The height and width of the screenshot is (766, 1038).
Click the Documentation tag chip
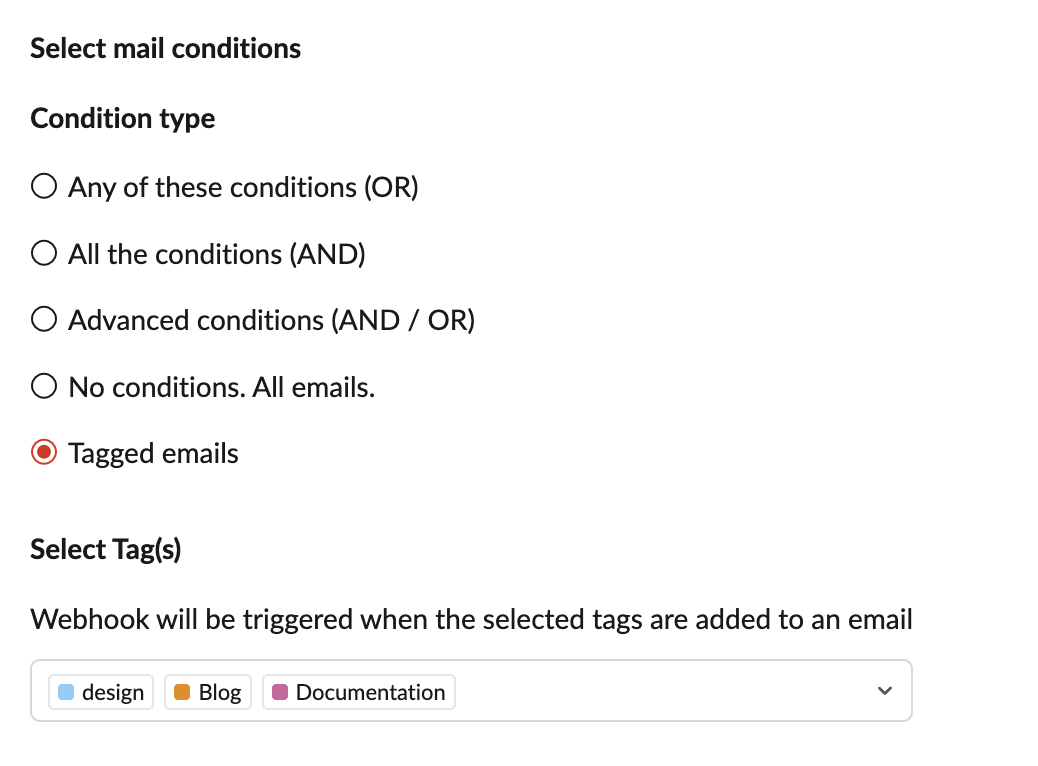point(359,693)
